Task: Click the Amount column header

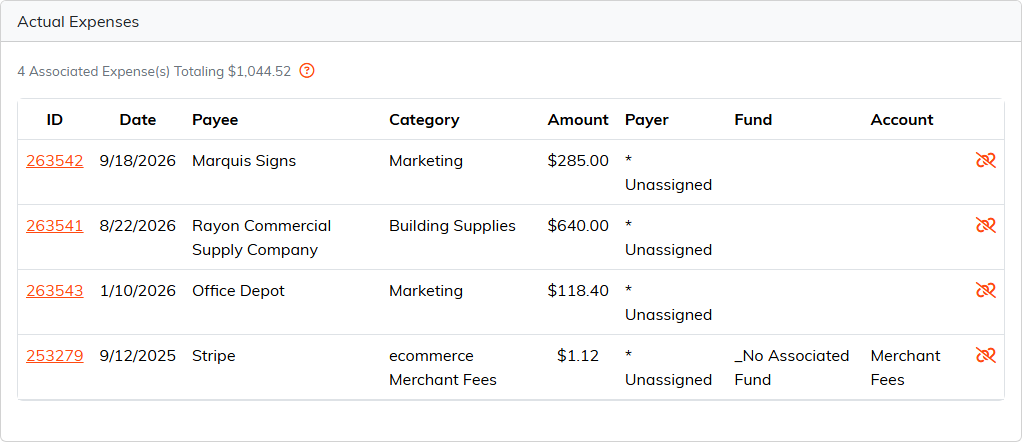Action: coord(578,120)
